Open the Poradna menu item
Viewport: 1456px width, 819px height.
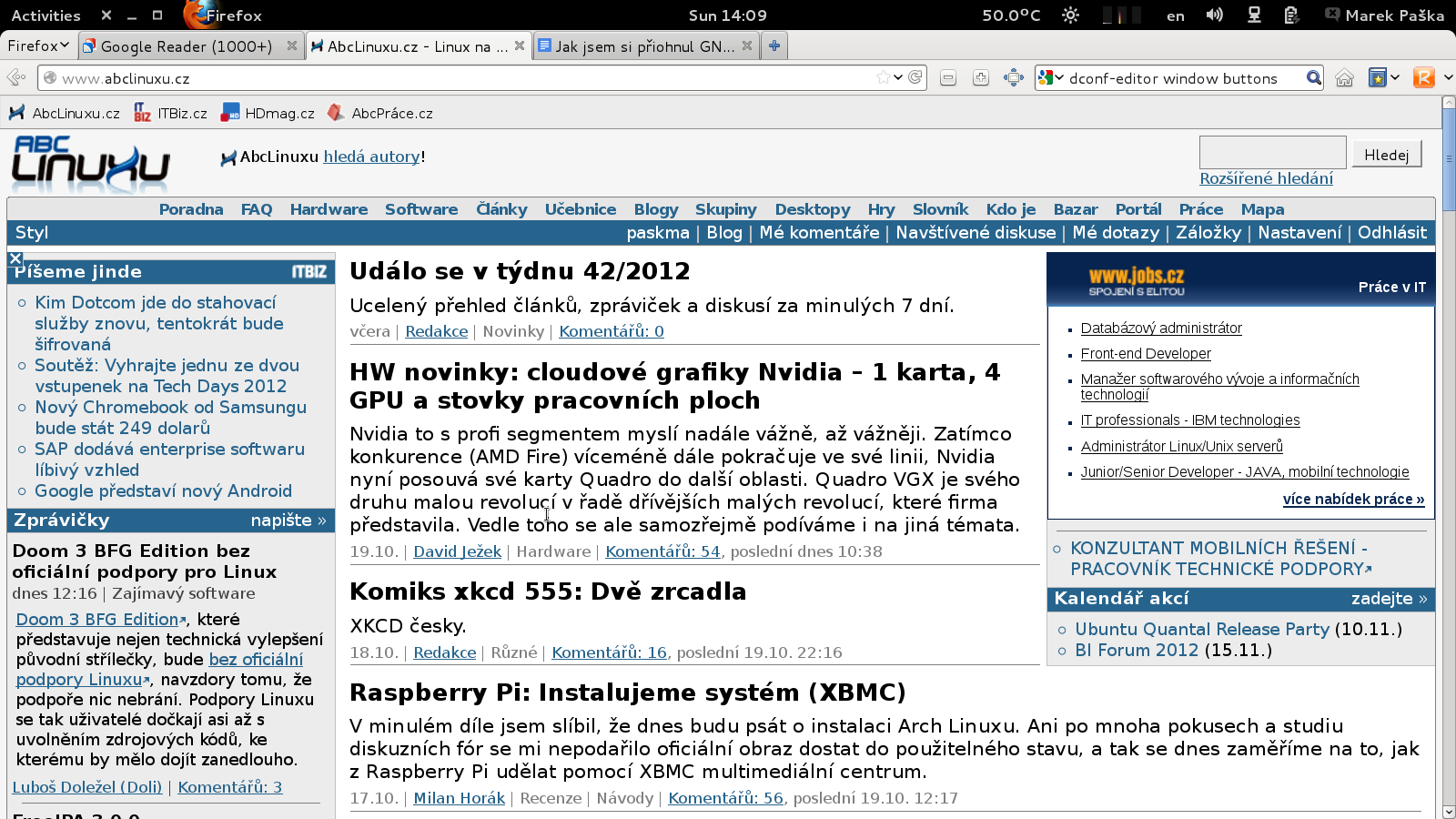point(191,209)
